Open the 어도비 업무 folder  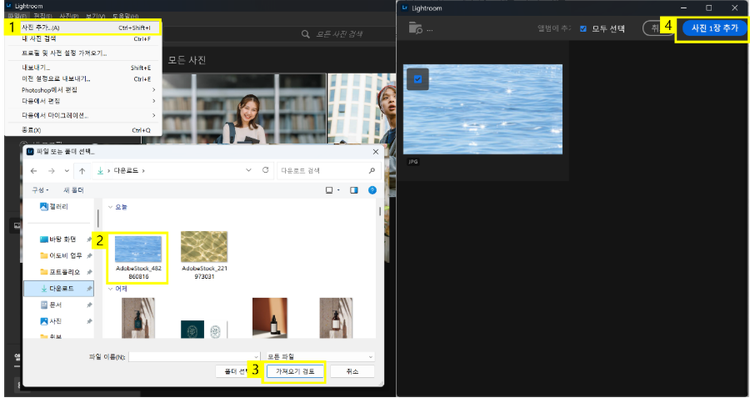click(61, 256)
